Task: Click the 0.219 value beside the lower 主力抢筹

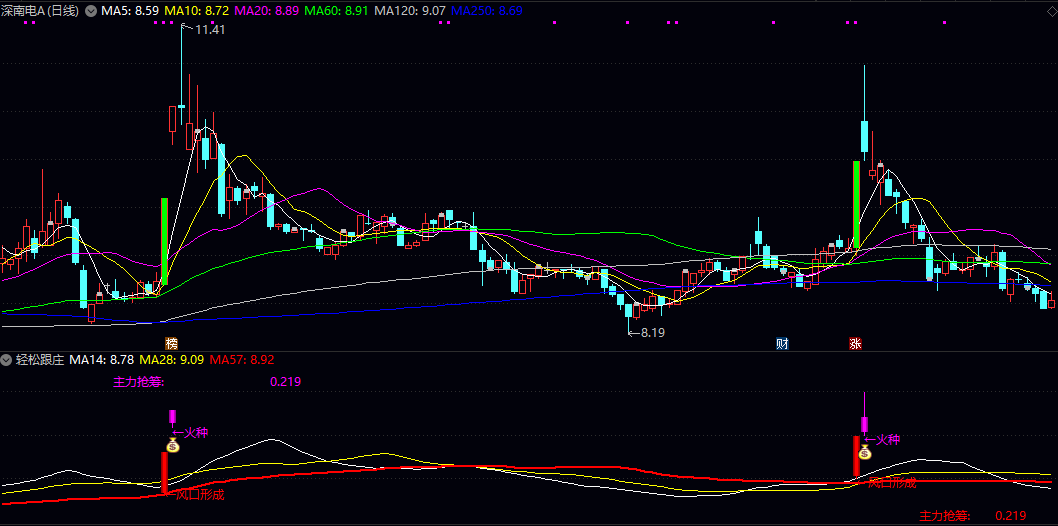Action: [1011, 516]
